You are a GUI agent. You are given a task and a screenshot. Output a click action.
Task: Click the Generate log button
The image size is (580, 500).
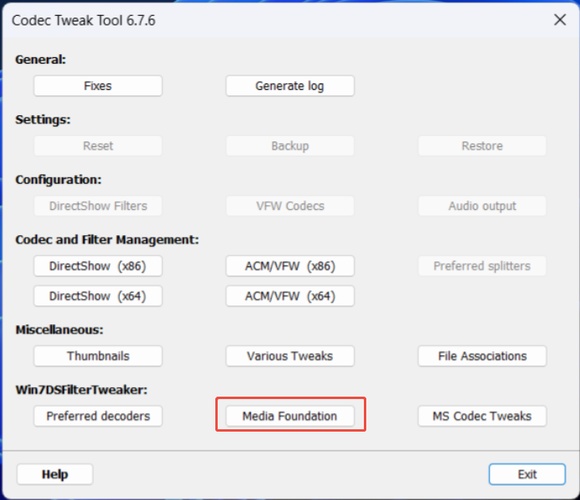[x=290, y=86]
